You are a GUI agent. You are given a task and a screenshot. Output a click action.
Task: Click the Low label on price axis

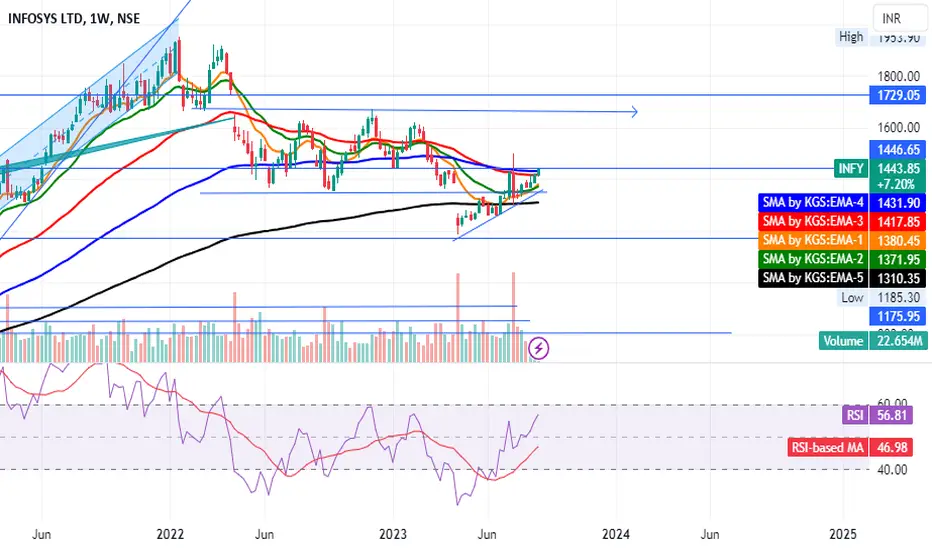tap(852, 297)
